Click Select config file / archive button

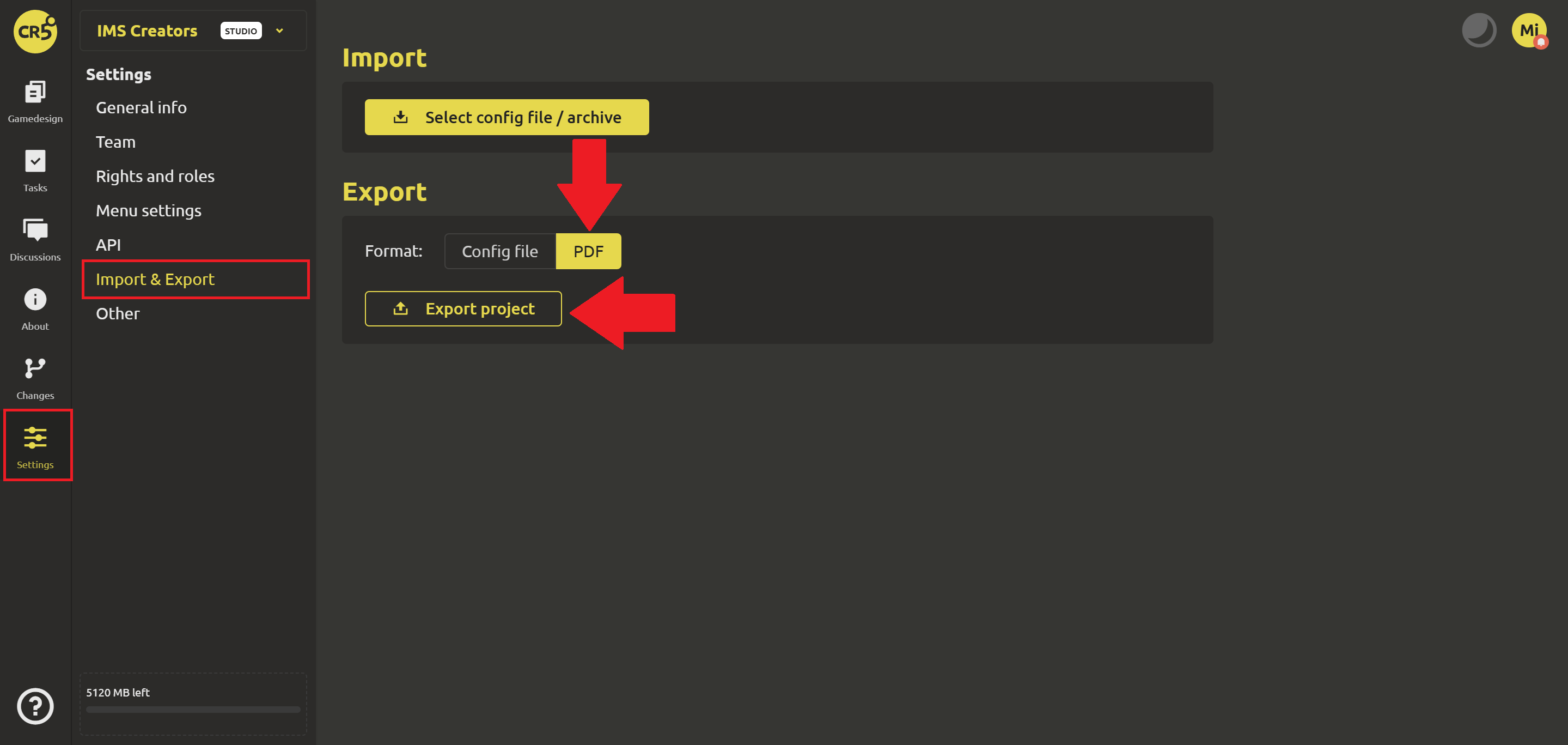(x=507, y=117)
